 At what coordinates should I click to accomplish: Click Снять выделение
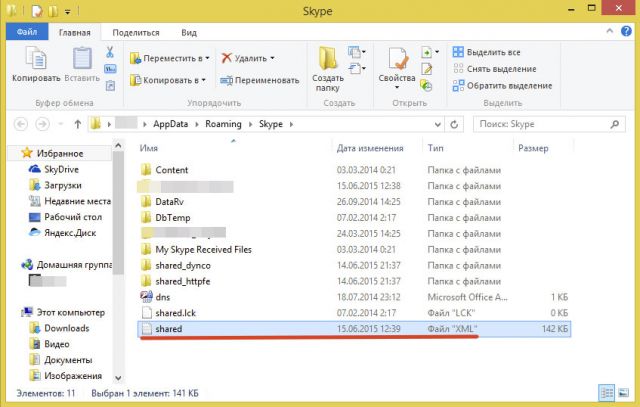click(x=494, y=69)
